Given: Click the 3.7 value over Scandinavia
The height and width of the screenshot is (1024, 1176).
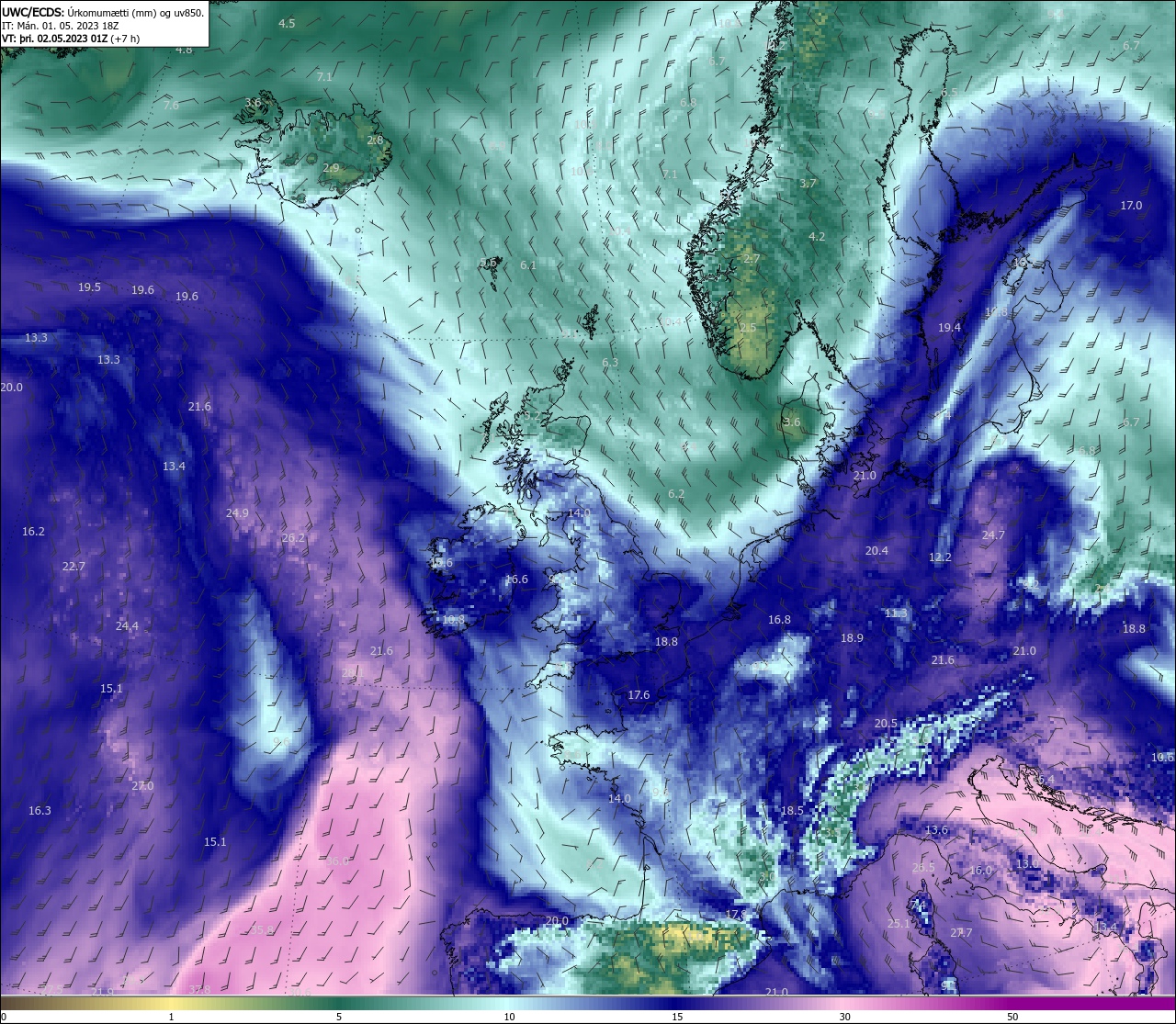Looking at the screenshot, I should click(808, 183).
